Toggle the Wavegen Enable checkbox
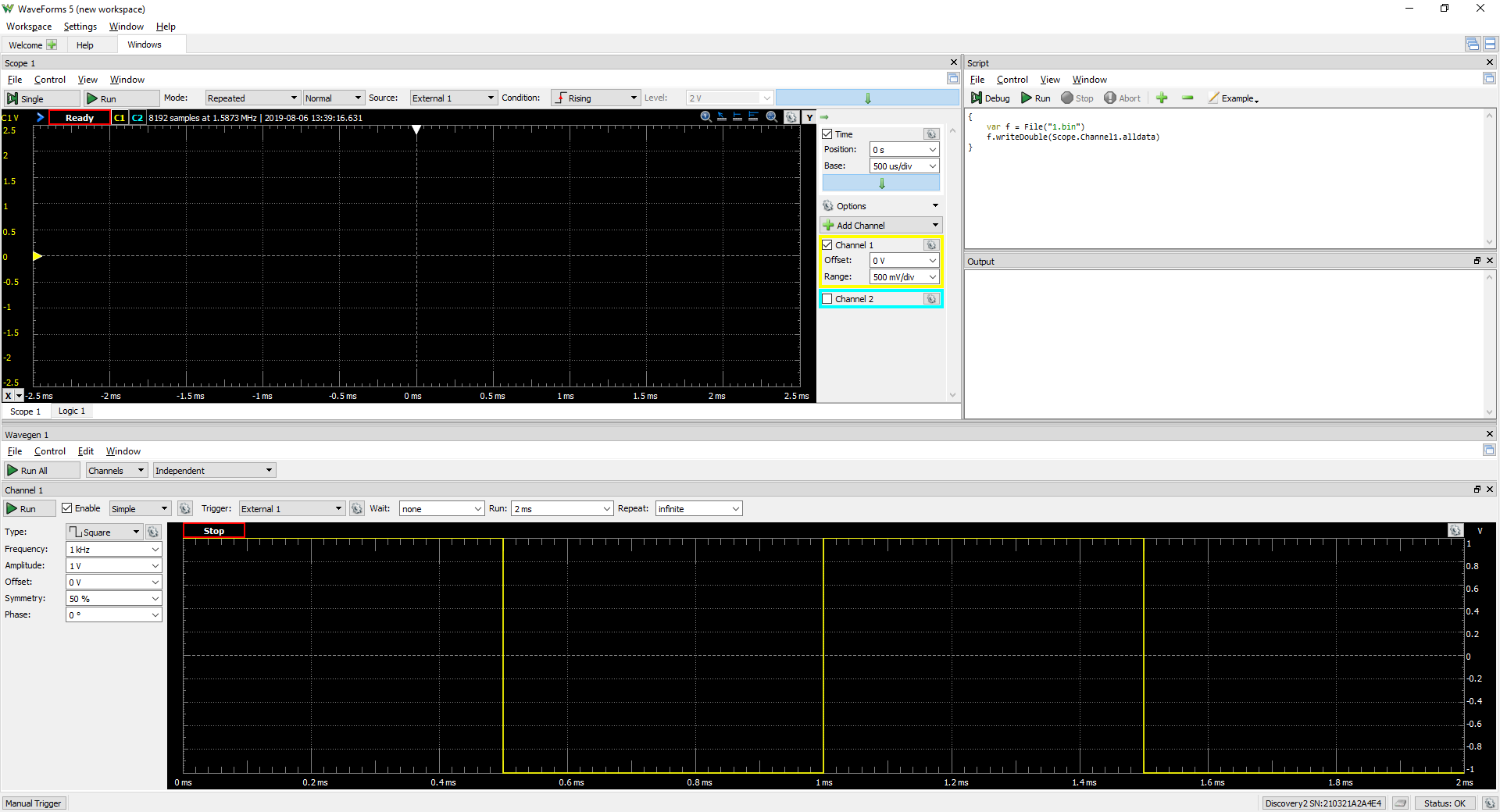 67,508
